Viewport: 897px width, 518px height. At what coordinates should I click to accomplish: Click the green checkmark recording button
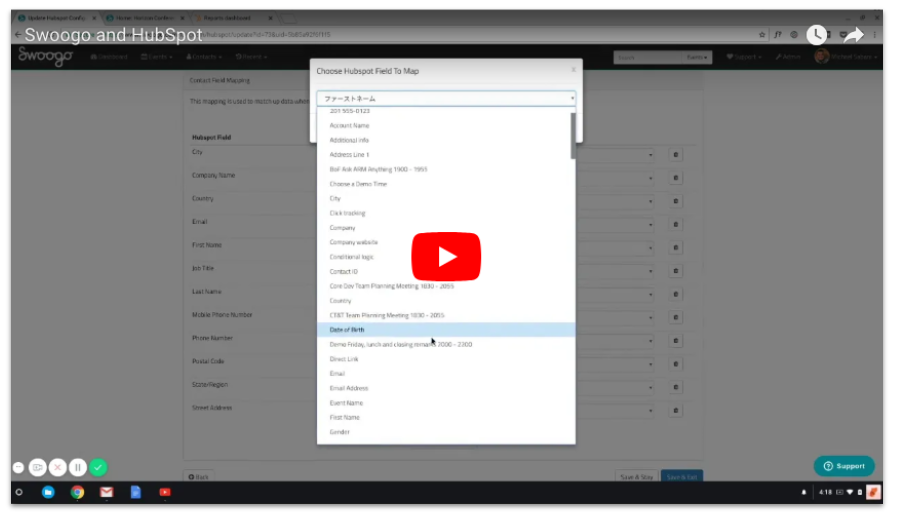tap(98, 467)
